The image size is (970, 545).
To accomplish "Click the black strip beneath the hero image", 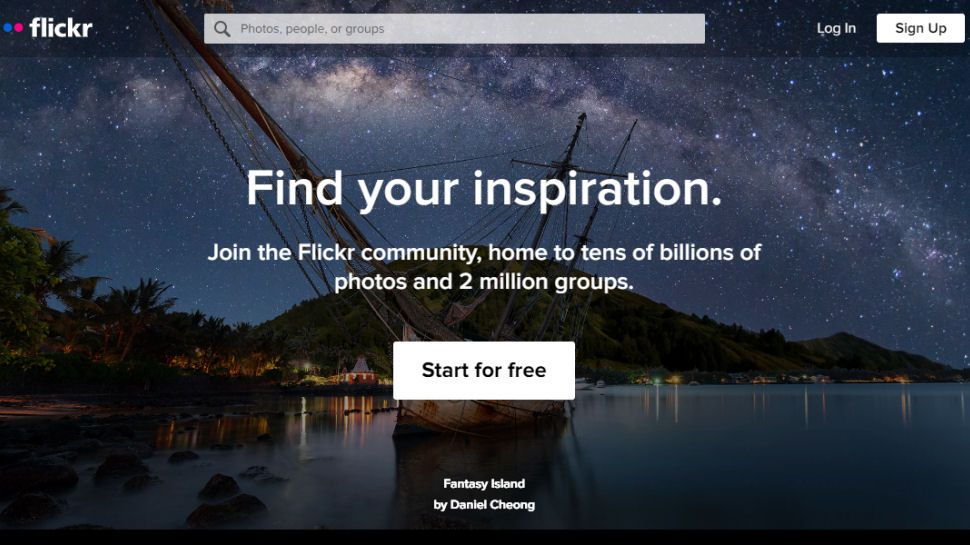I will [485, 537].
